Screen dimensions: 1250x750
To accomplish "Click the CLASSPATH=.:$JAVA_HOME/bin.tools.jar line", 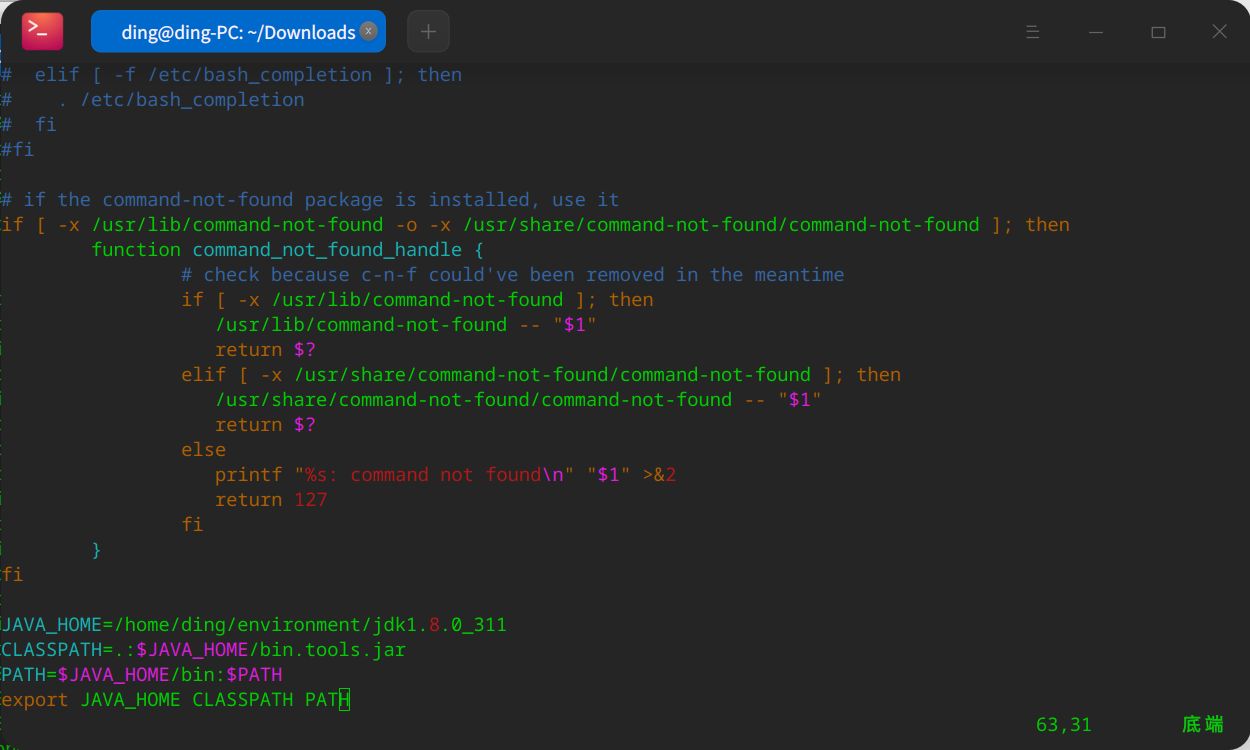I will 204,650.
